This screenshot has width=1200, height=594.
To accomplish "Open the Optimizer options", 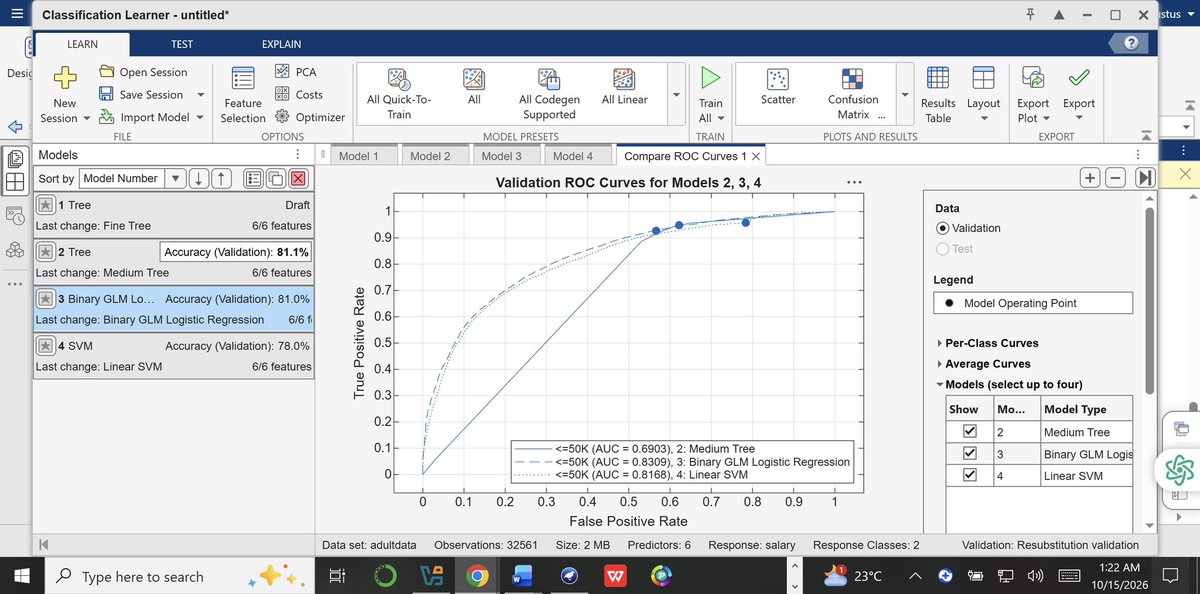I will tap(310, 117).
